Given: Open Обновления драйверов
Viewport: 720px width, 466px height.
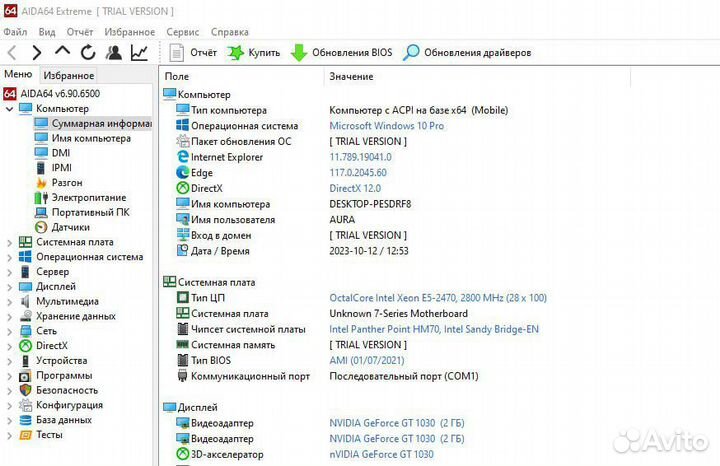Looking at the screenshot, I should pyautogui.click(x=467, y=53).
